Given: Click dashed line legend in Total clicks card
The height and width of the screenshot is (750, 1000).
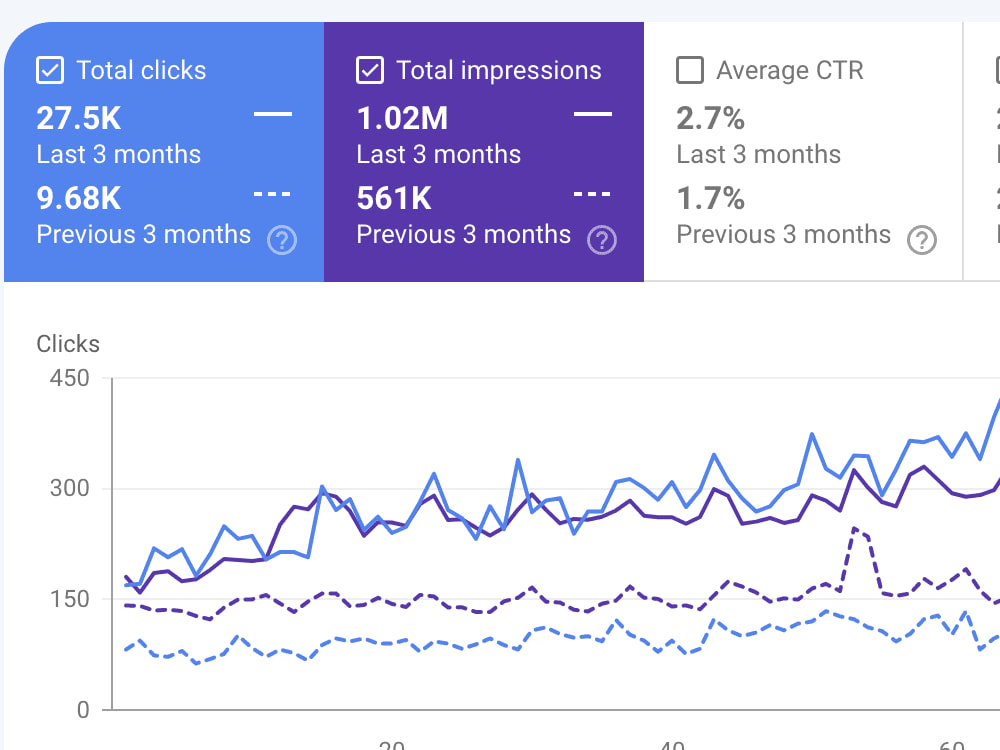Looking at the screenshot, I should pos(273,194).
